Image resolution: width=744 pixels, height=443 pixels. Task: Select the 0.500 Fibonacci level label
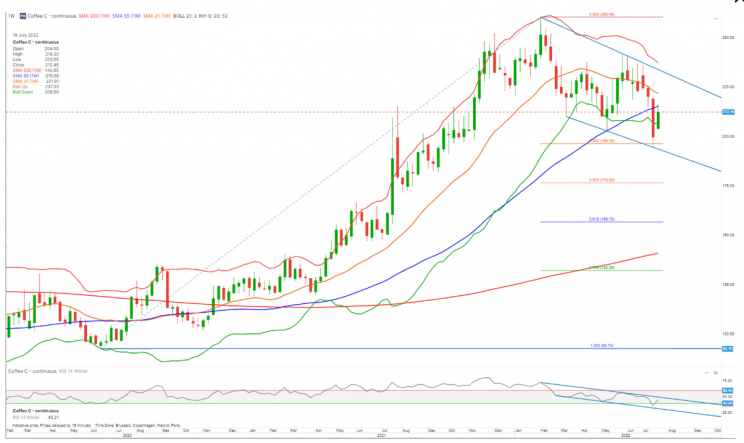602,180
